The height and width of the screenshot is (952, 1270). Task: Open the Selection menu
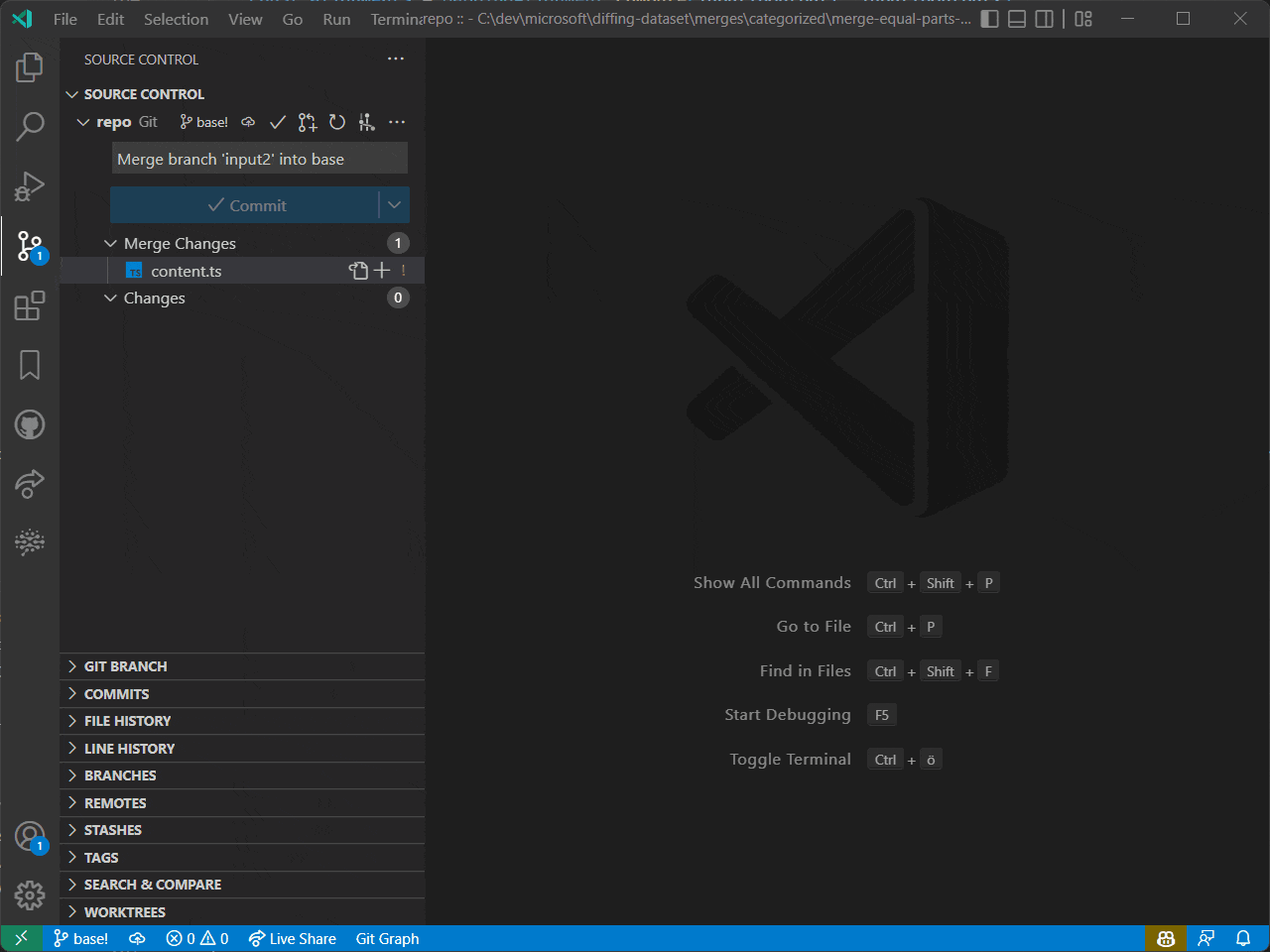pyautogui.click(x=177, y=19)
